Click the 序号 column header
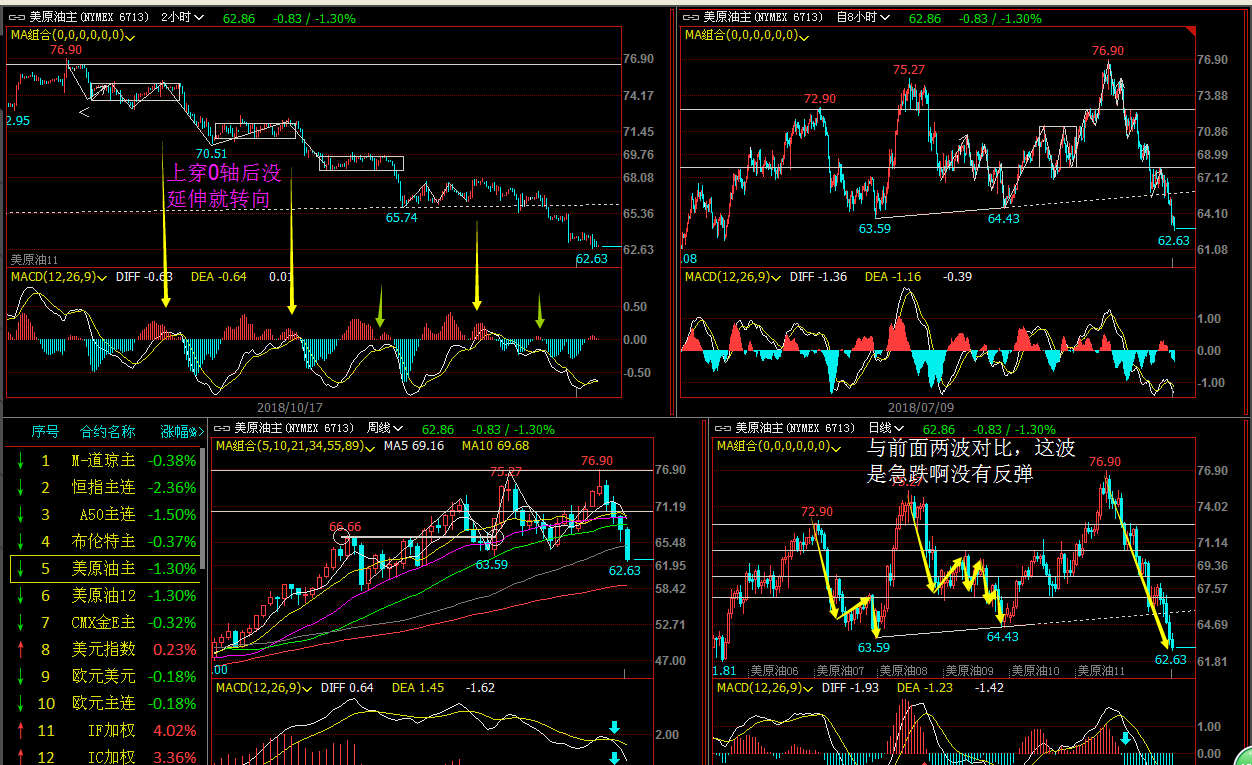This screenshot has width=1252, height=765. [45, 432]
